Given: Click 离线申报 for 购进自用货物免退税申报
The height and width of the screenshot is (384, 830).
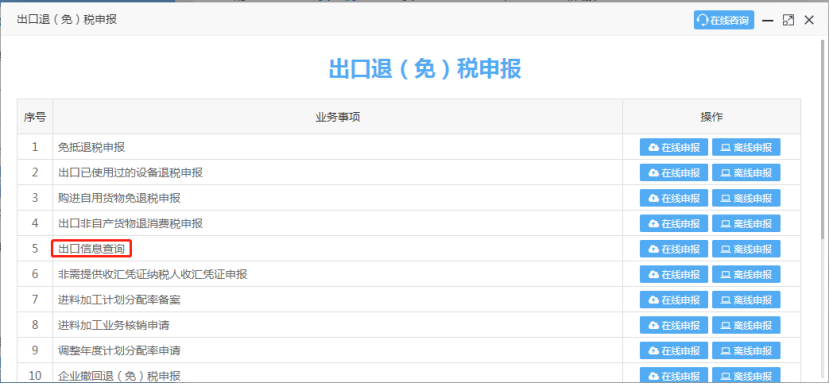Looking at the screenshot, I should click(x=746, y=198).
